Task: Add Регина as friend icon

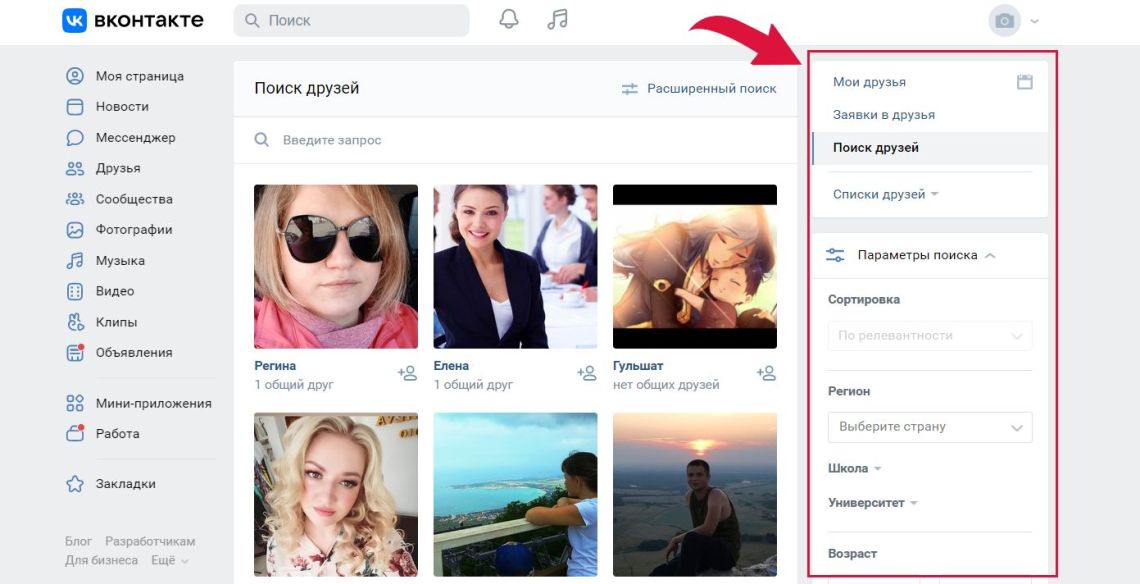Action: 407,373
